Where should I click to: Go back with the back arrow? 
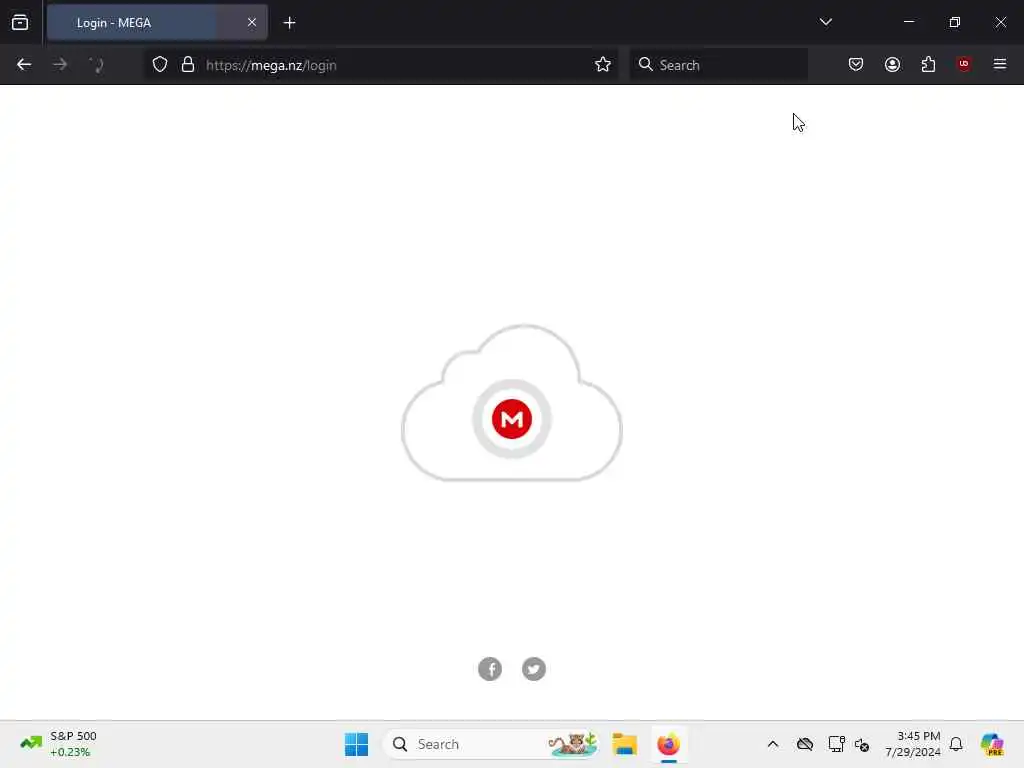[x=24, y=65]
